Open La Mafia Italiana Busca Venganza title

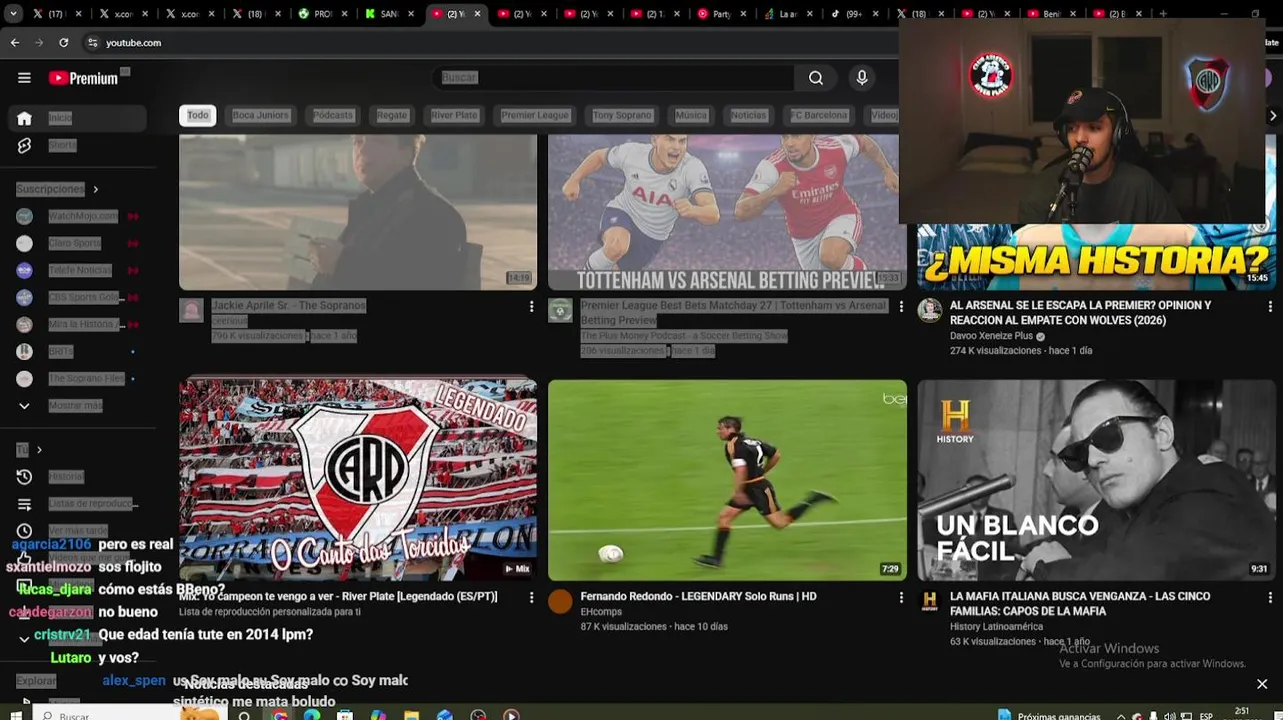pos(1080,603)
